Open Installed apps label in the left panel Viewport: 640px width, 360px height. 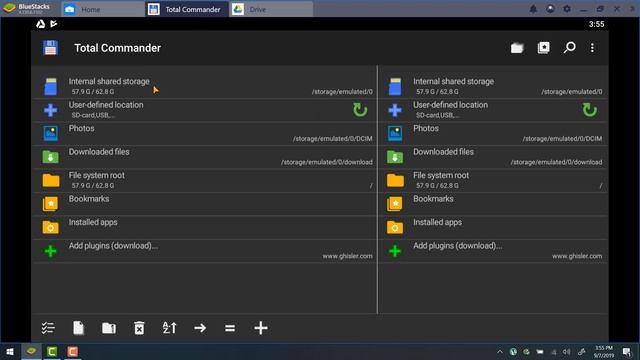93,222
